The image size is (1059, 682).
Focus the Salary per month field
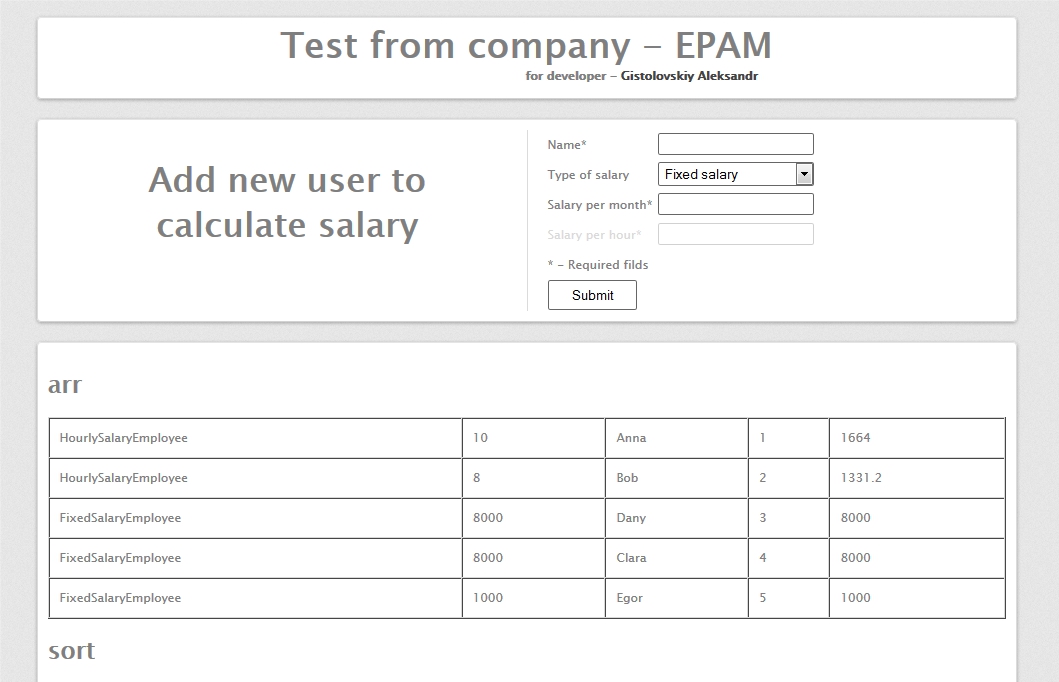tap(735, 204)
